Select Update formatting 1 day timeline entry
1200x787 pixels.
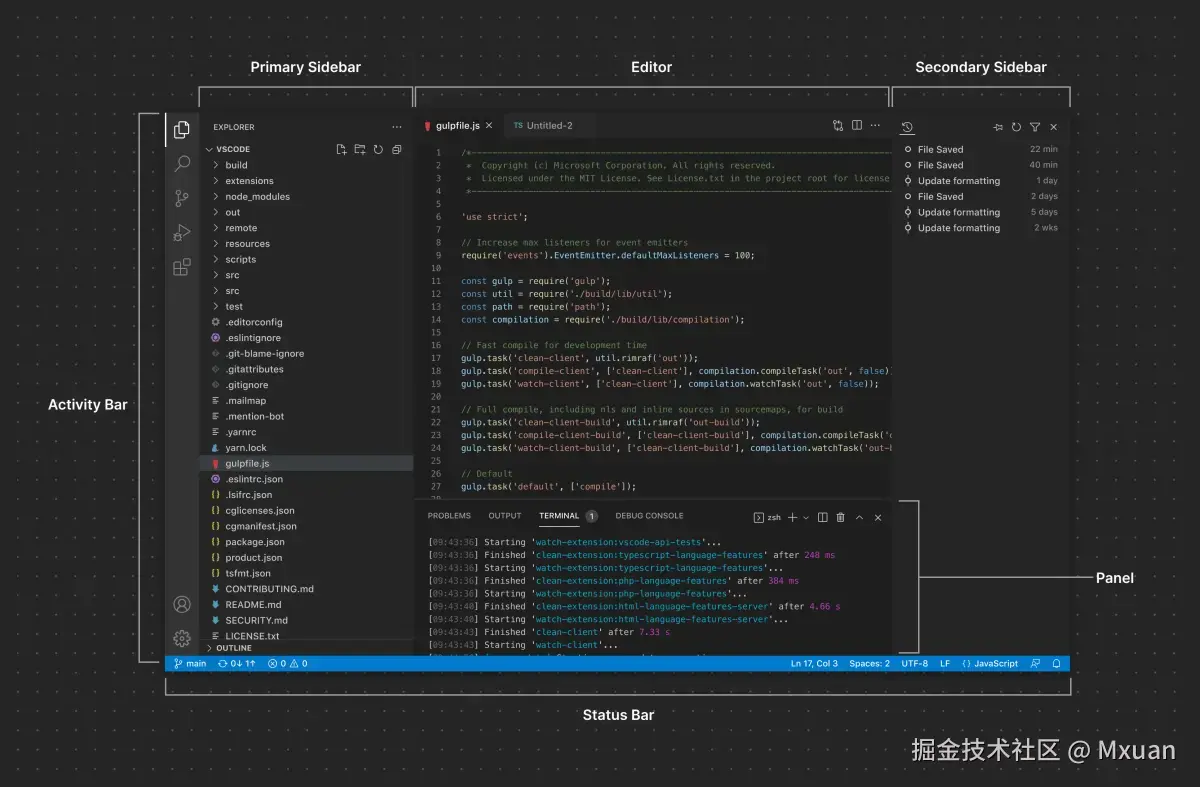click(980, 181)
